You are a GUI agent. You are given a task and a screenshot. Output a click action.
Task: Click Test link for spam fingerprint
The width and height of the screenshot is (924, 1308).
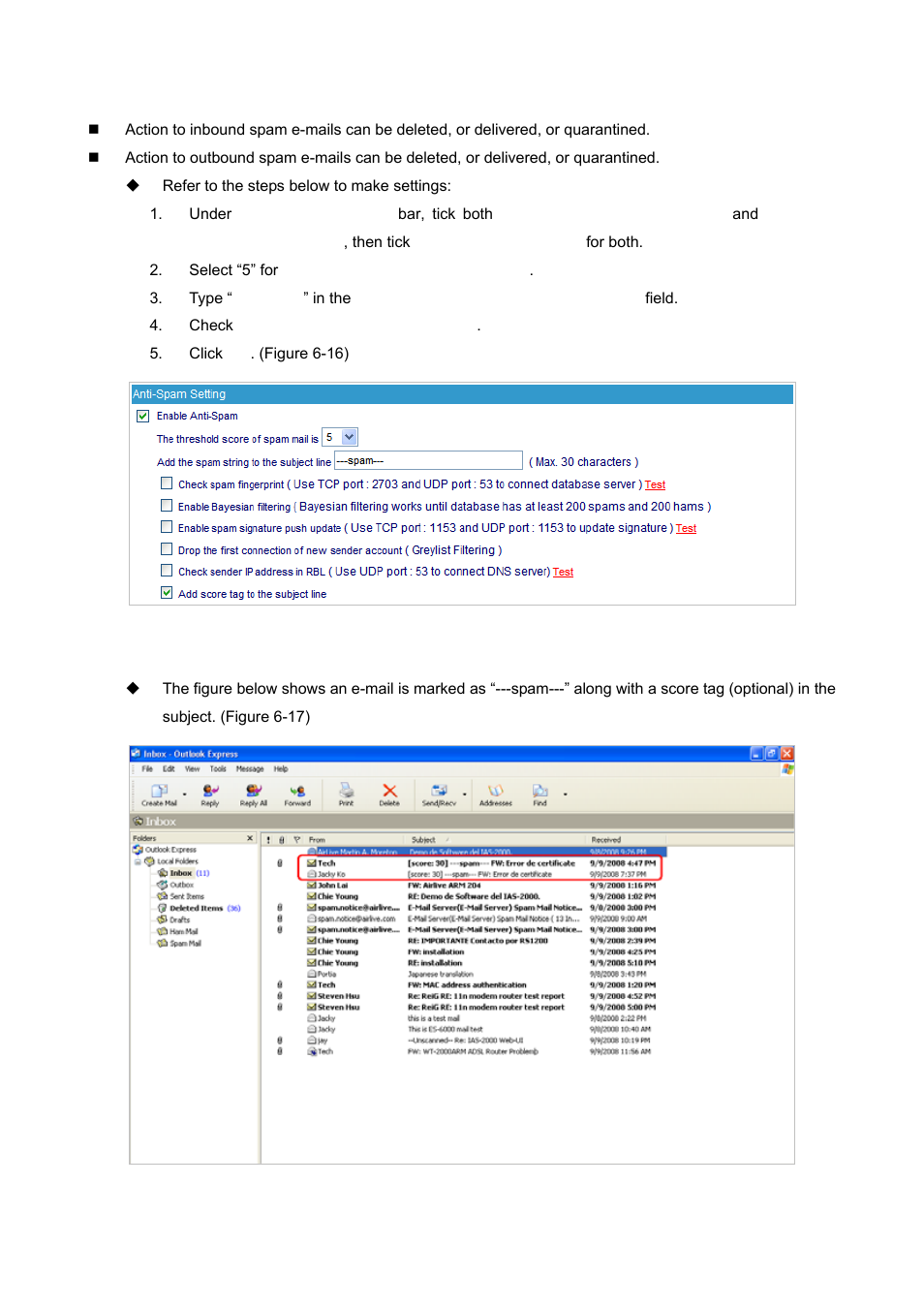pos(655,484)
